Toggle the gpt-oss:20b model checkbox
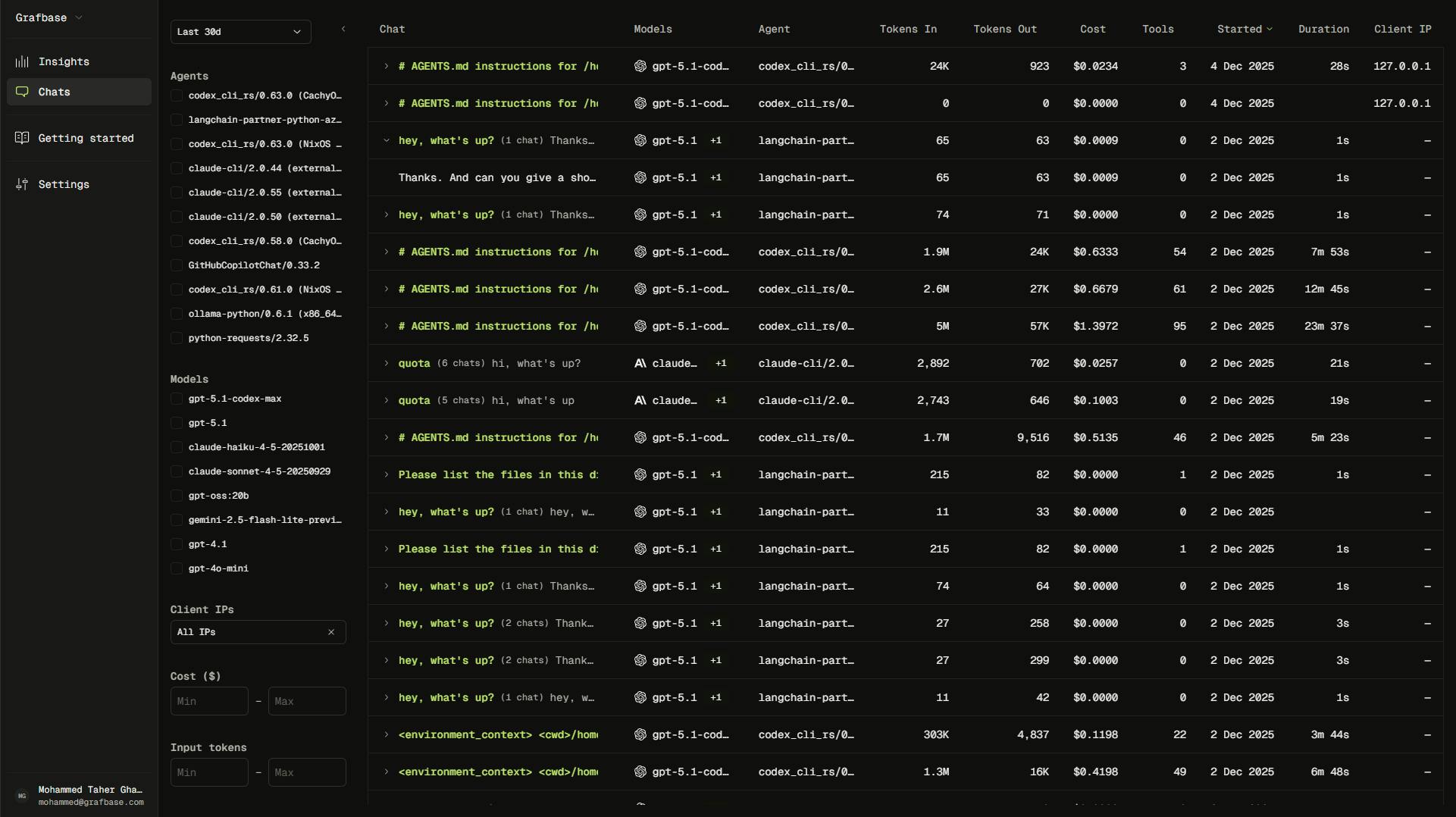1456x817 pixels. [177, 496]
